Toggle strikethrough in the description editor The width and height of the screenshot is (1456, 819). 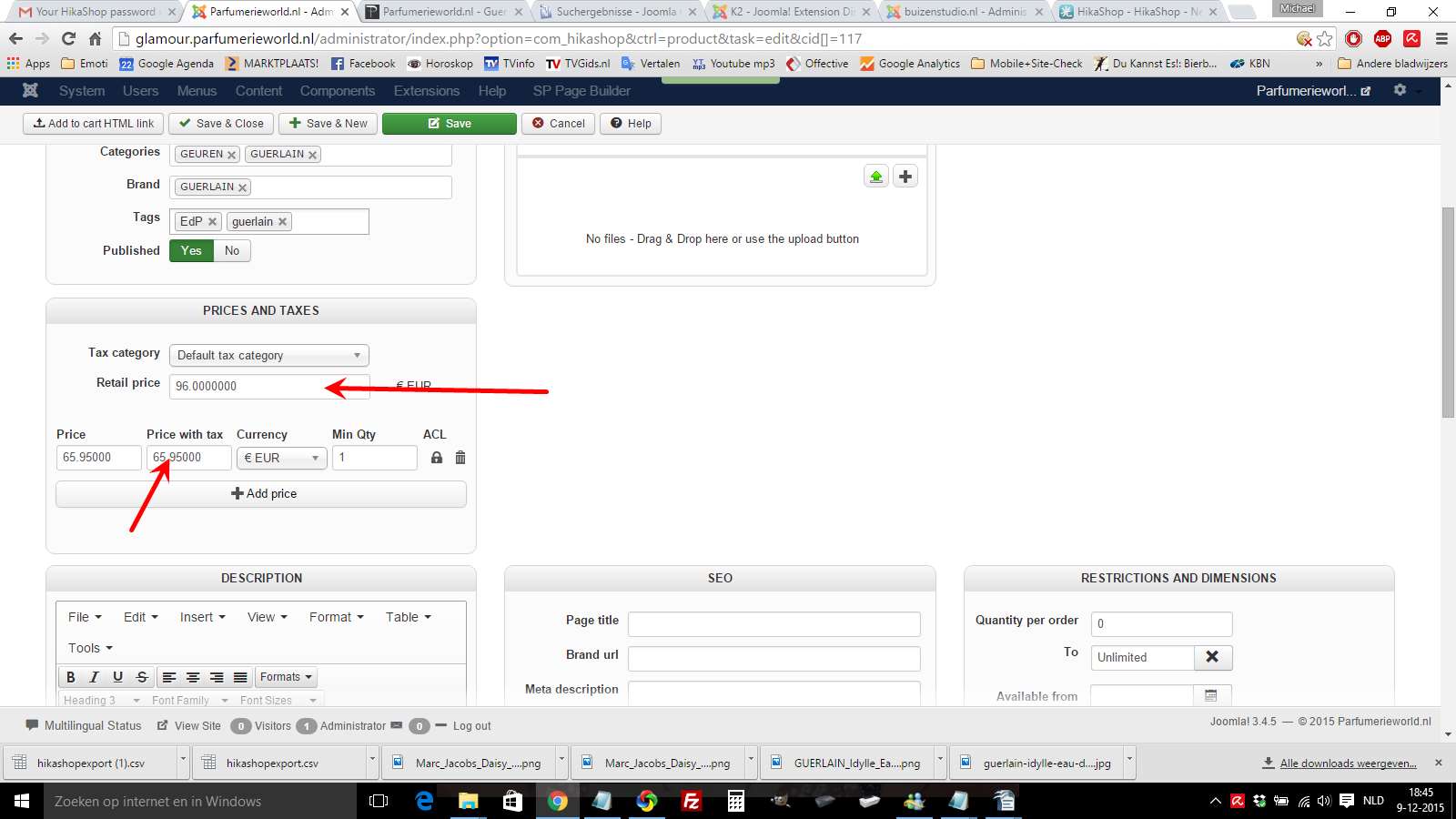(x=141, y=677)
